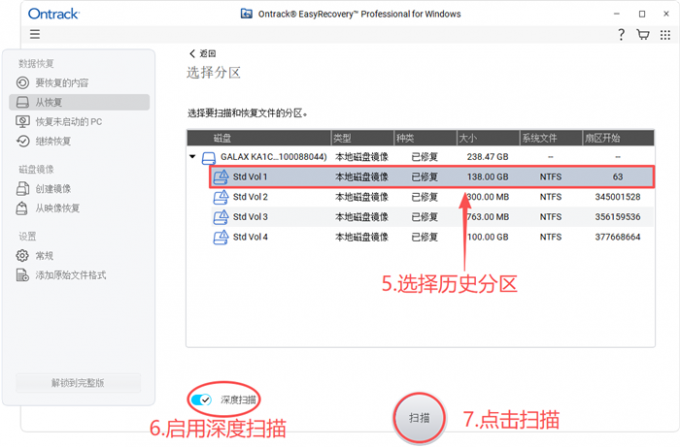The height and width of the screenshot is (447, 680).
Task: Click the 345001528 sector start value
Action: click(x=618, y=197)
